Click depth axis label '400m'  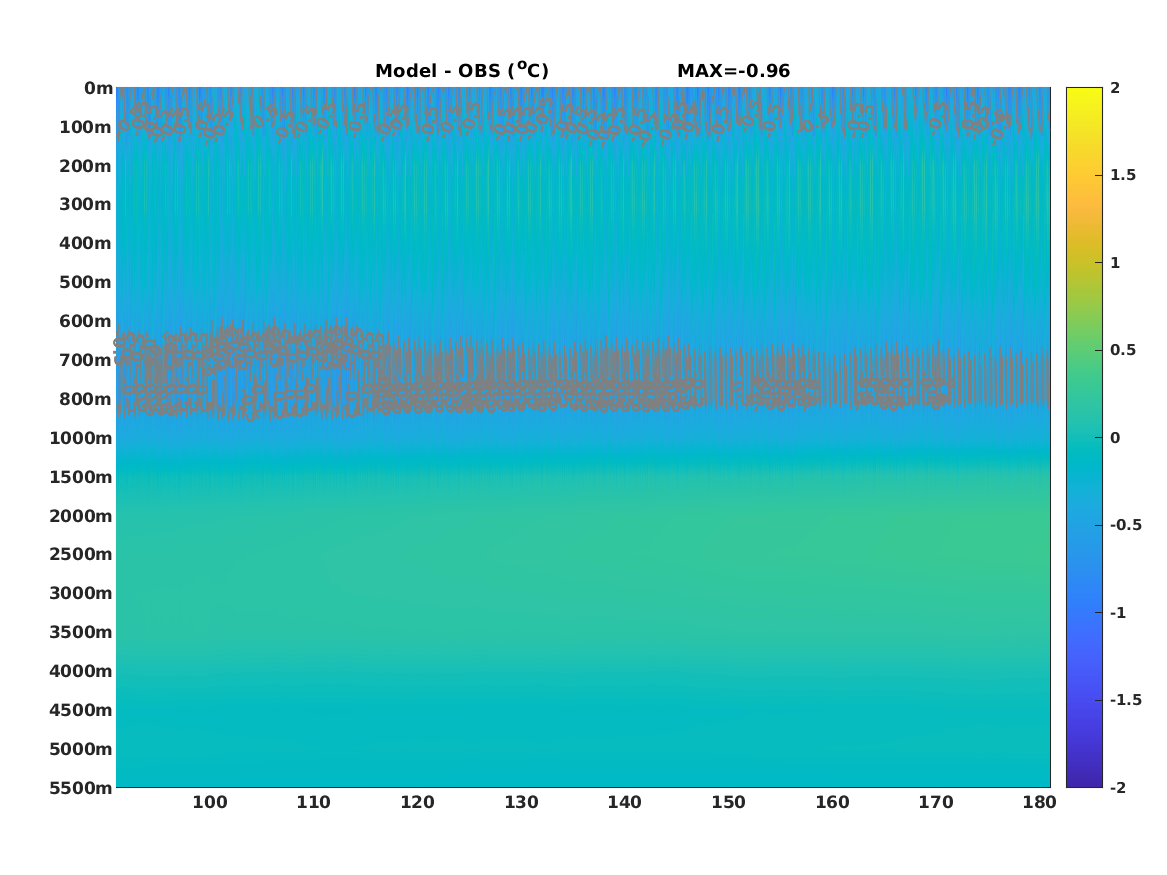click(x=86, y=243)
